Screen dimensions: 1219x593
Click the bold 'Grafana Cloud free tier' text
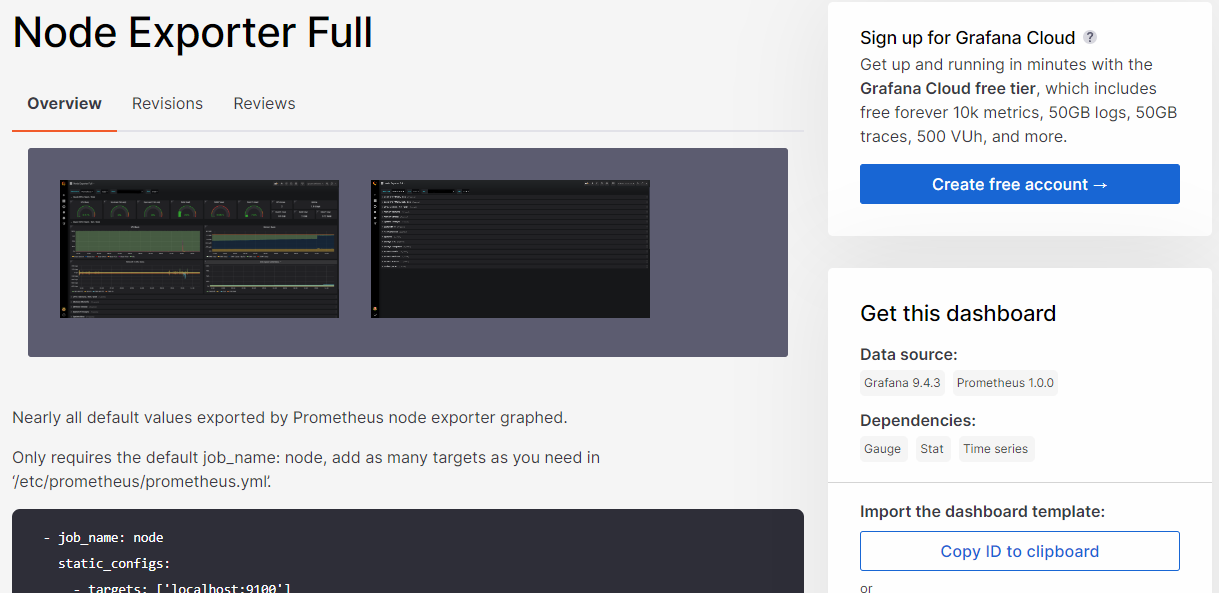(x=948, y=88)
